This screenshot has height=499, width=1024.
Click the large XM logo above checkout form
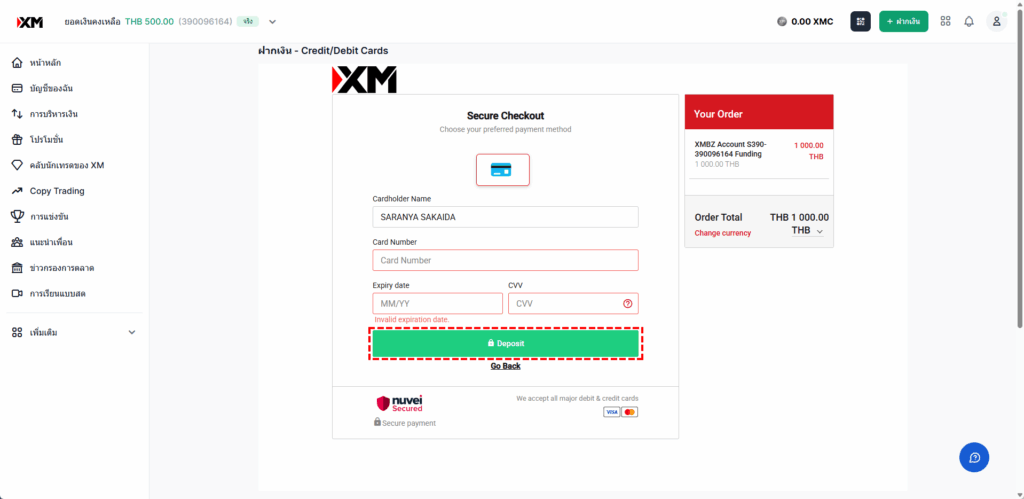[x=364, y=80]
